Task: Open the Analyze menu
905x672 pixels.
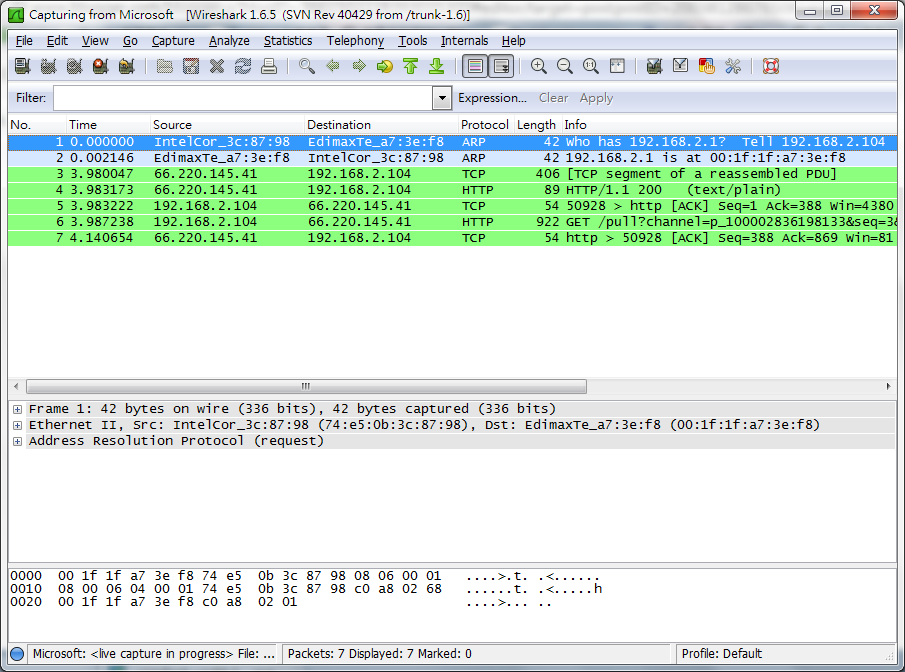Action: (229, 41)
